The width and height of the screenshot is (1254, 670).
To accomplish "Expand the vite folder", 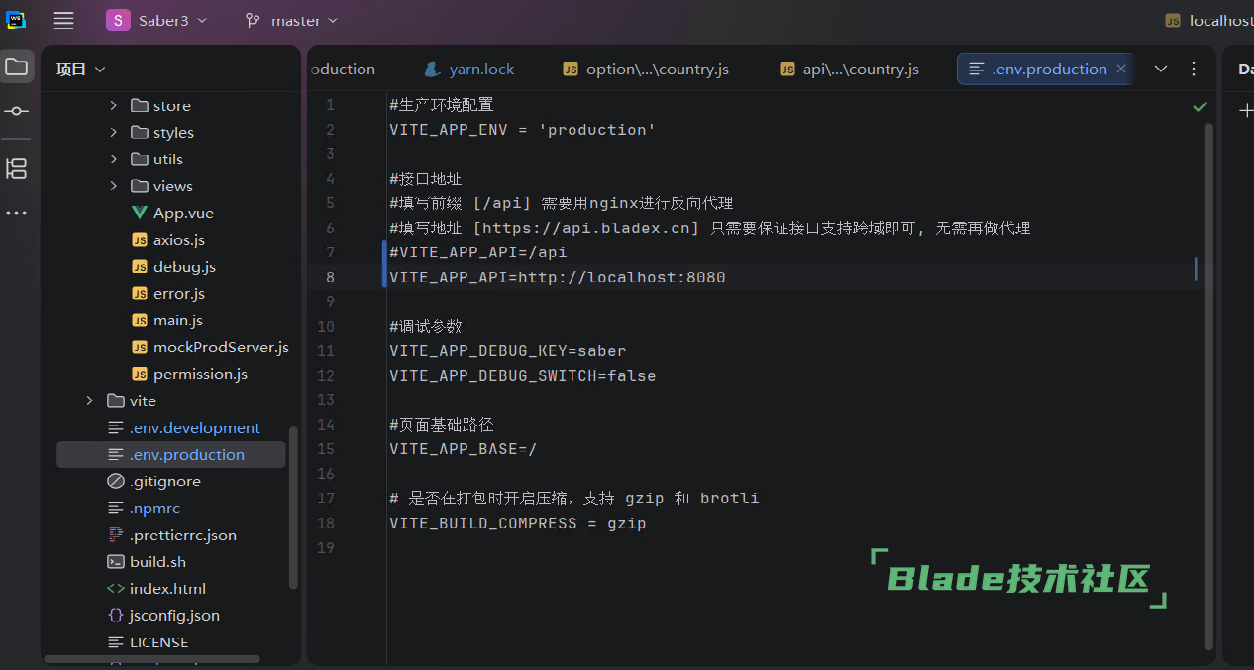I will click(90, 401).
